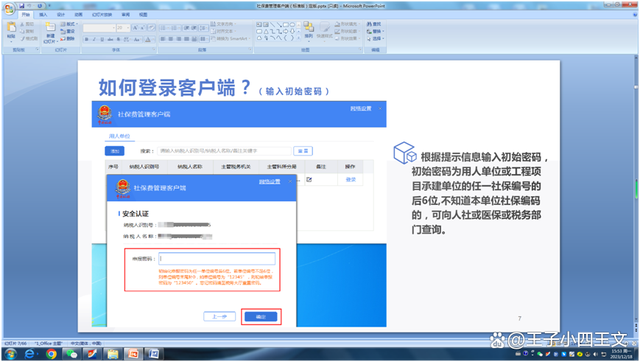Select the rectangle shape in shapes gallery
Screen dimensions: 640x362
pyautogui.click(x=286, y=24)
